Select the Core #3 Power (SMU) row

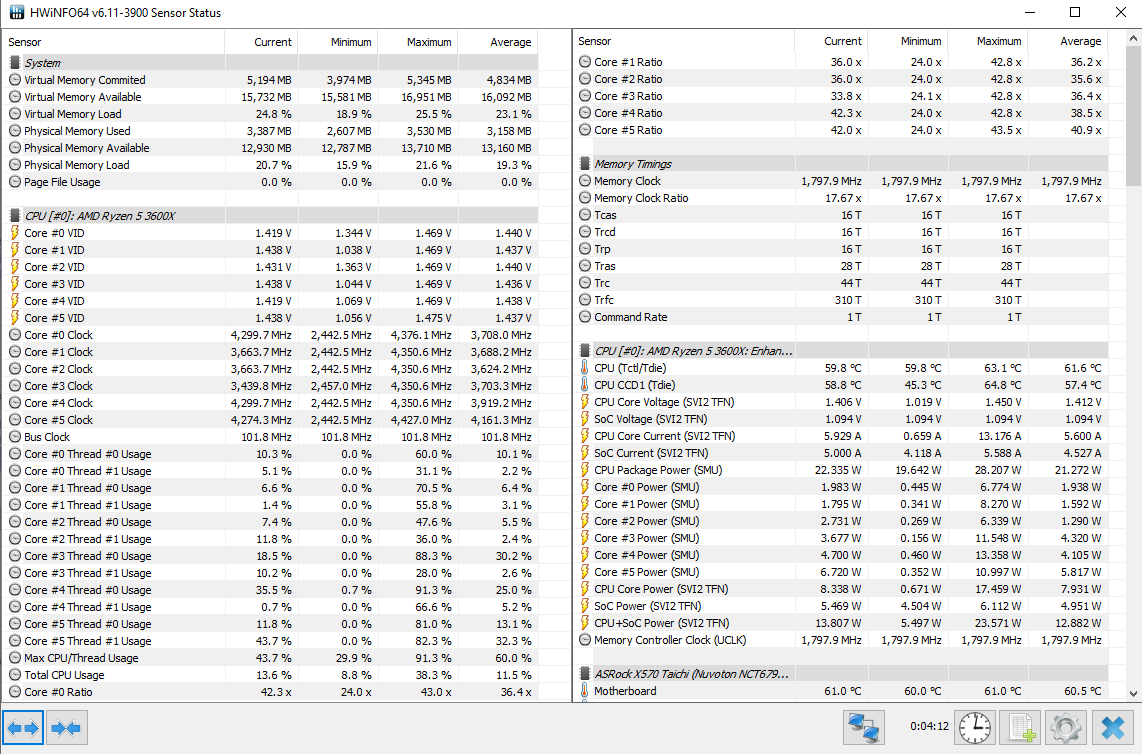coord(841,538)
